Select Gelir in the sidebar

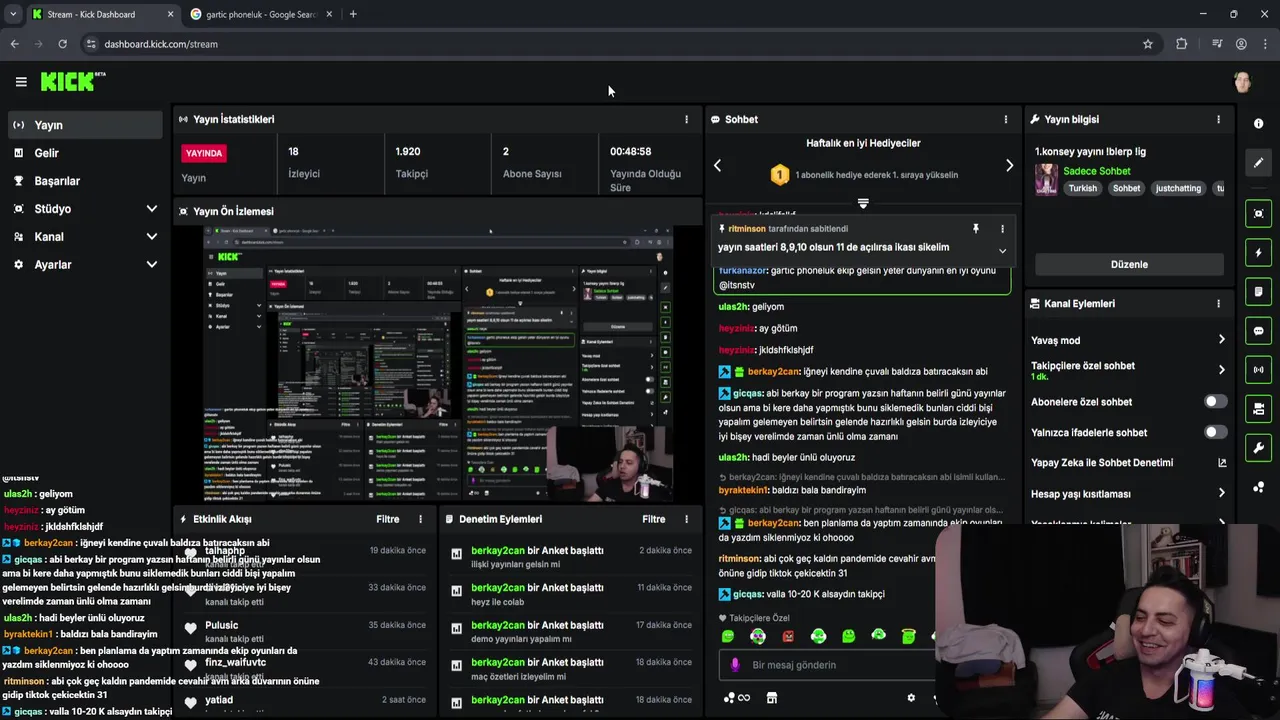click(84, 153)
